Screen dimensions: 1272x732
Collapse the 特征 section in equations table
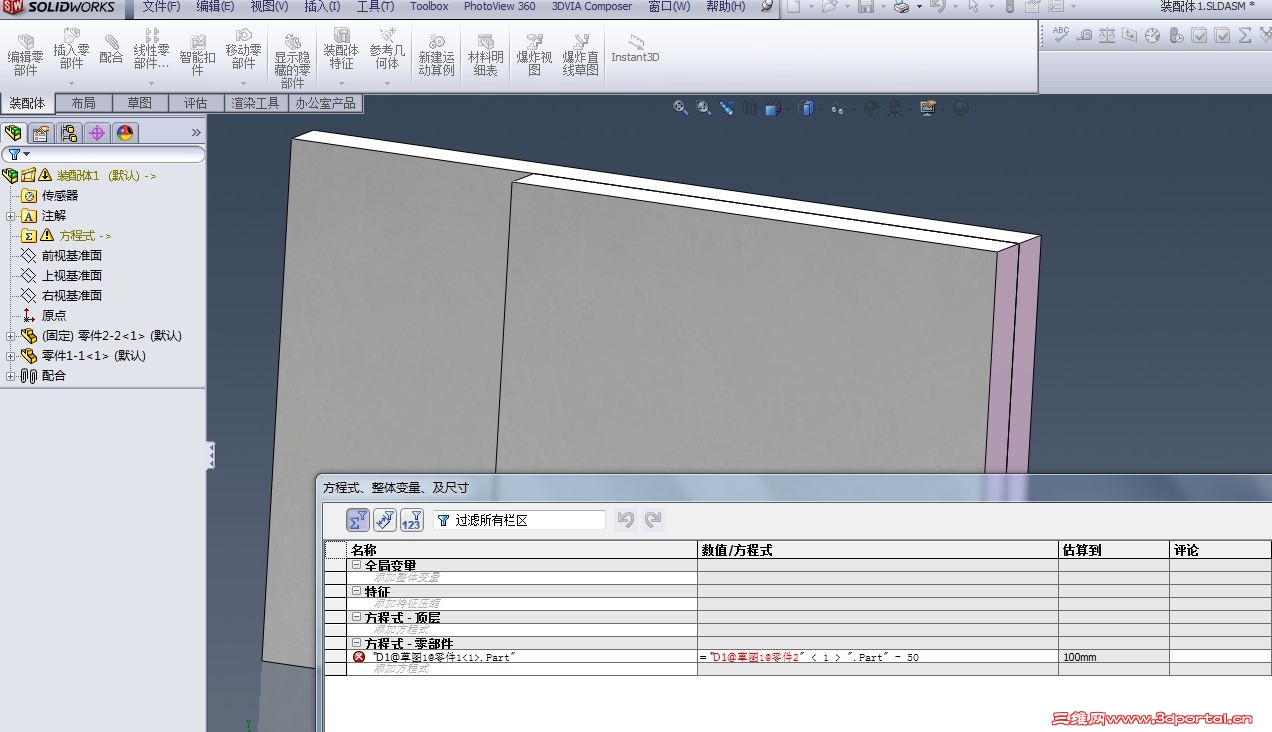(x=357, y=592)
